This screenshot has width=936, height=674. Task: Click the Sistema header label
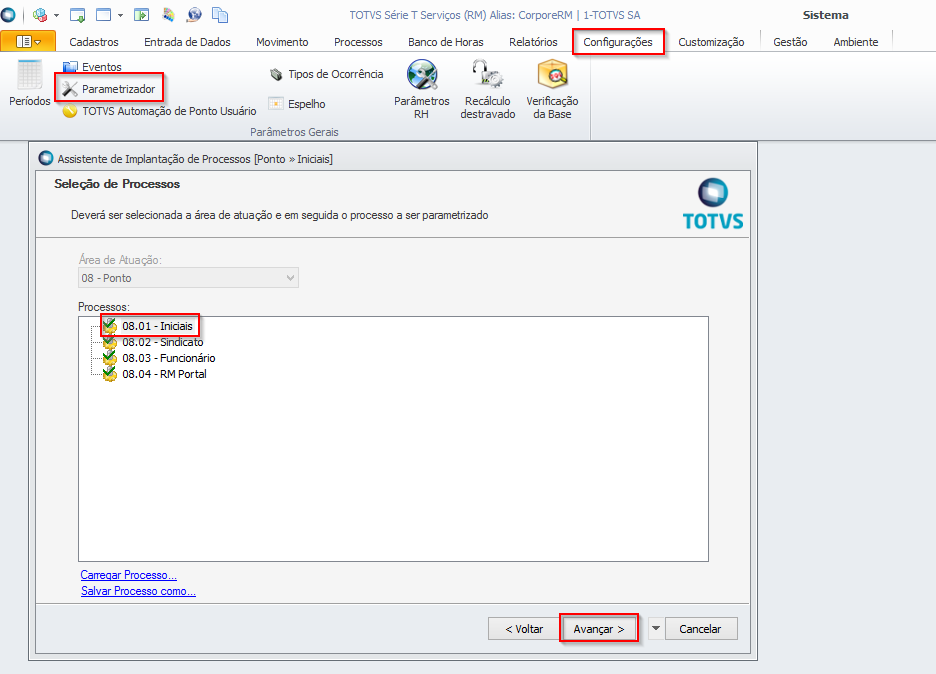click(825, 15)
